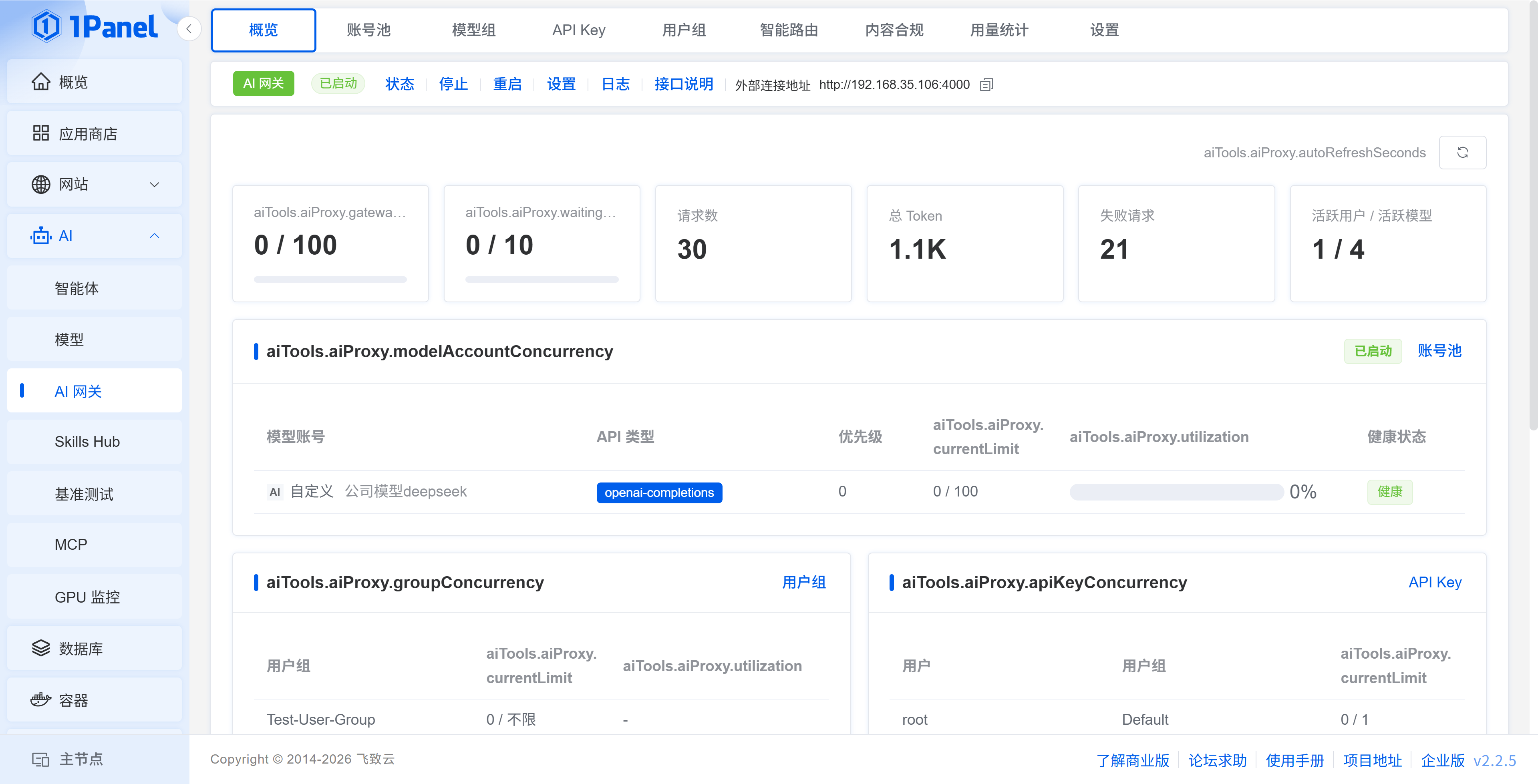Collapse the sidebar with the arrow button

tap(189, 29)
